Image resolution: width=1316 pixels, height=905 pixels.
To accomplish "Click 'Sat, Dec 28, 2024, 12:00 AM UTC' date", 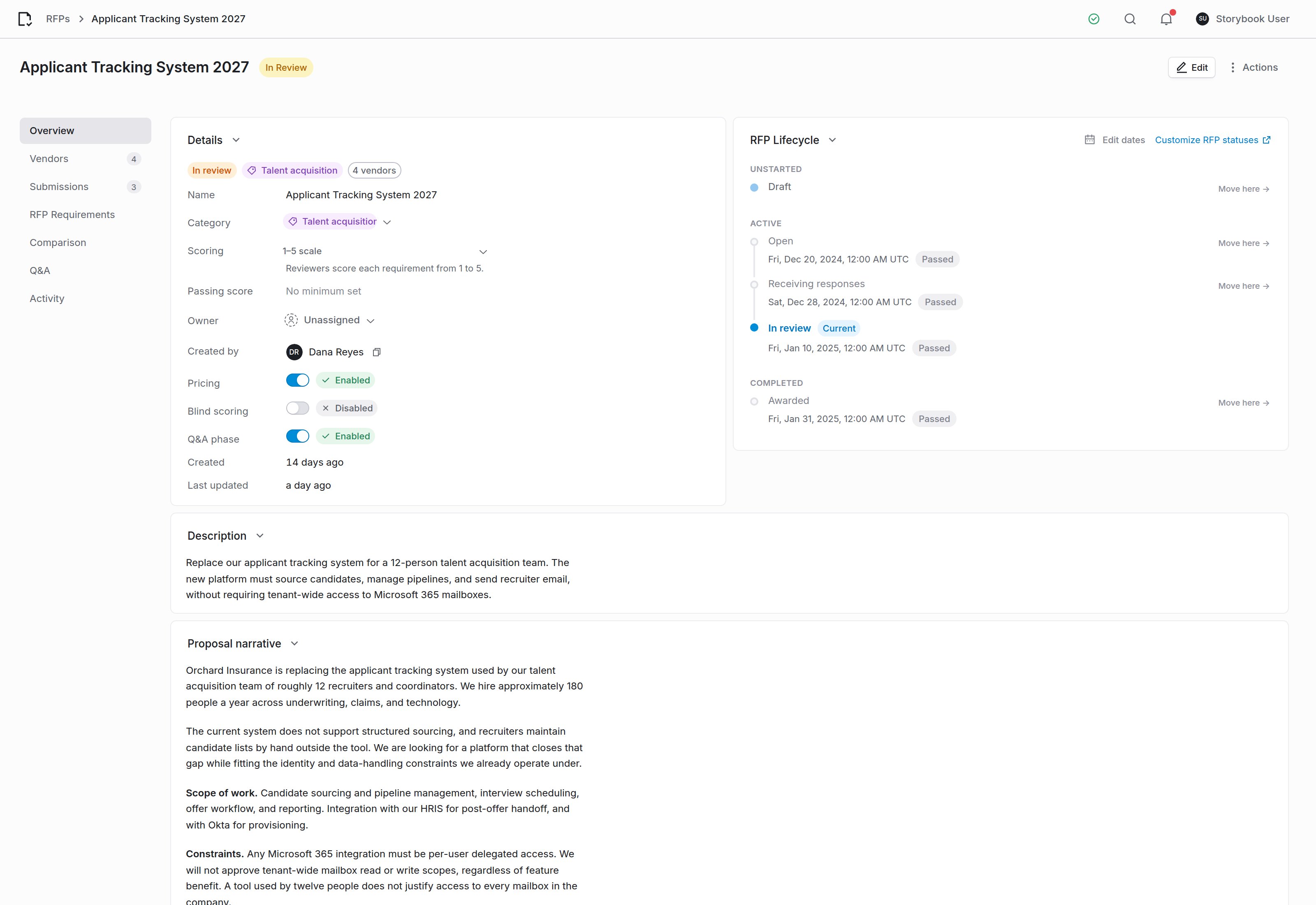I will 840,302.
